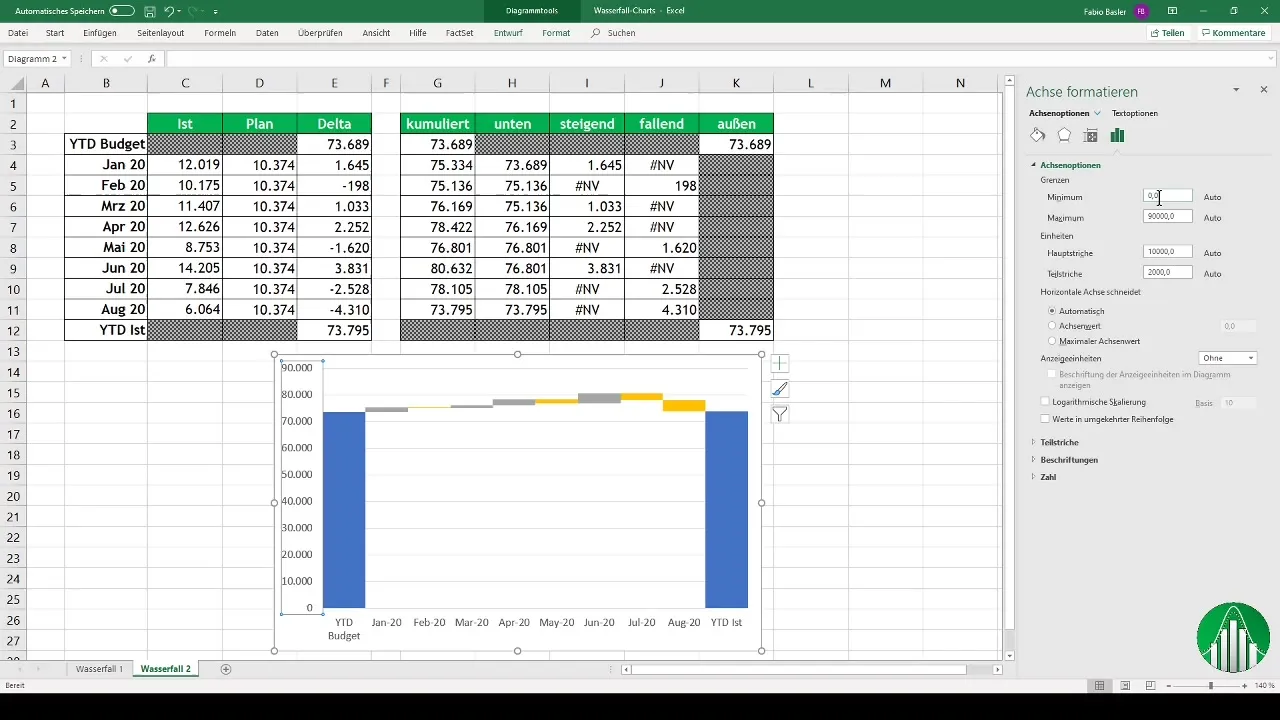This screenshot has width=1280, height=720.
Task: Select the Automatisch radio button
Action: tap(1051, 311)
